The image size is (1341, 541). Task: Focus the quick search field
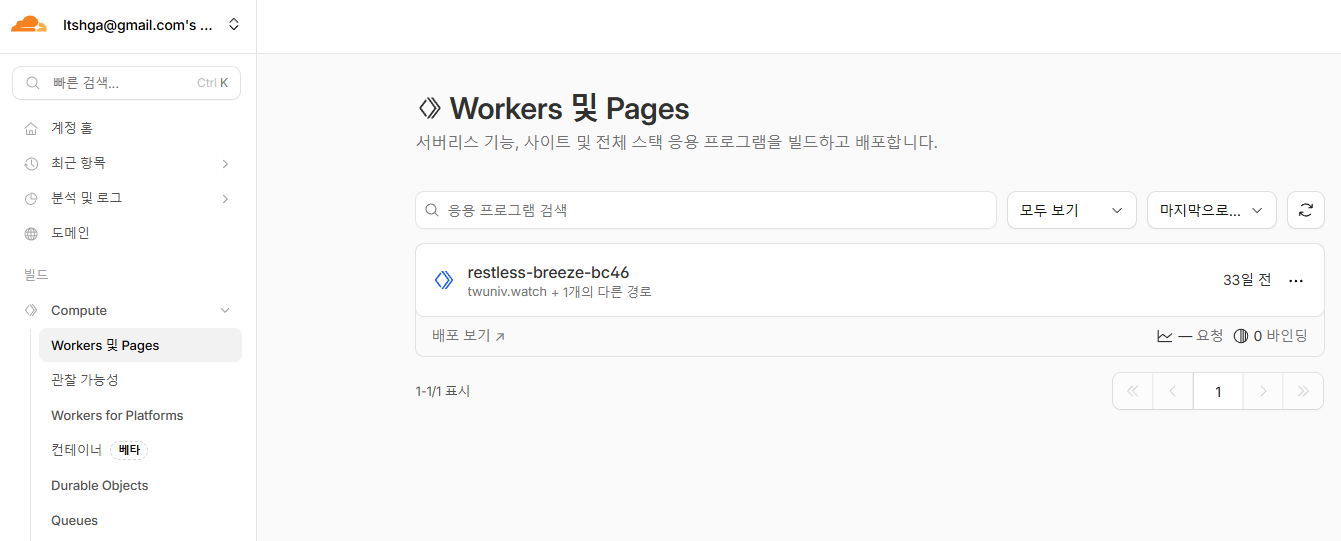(127, 83)
